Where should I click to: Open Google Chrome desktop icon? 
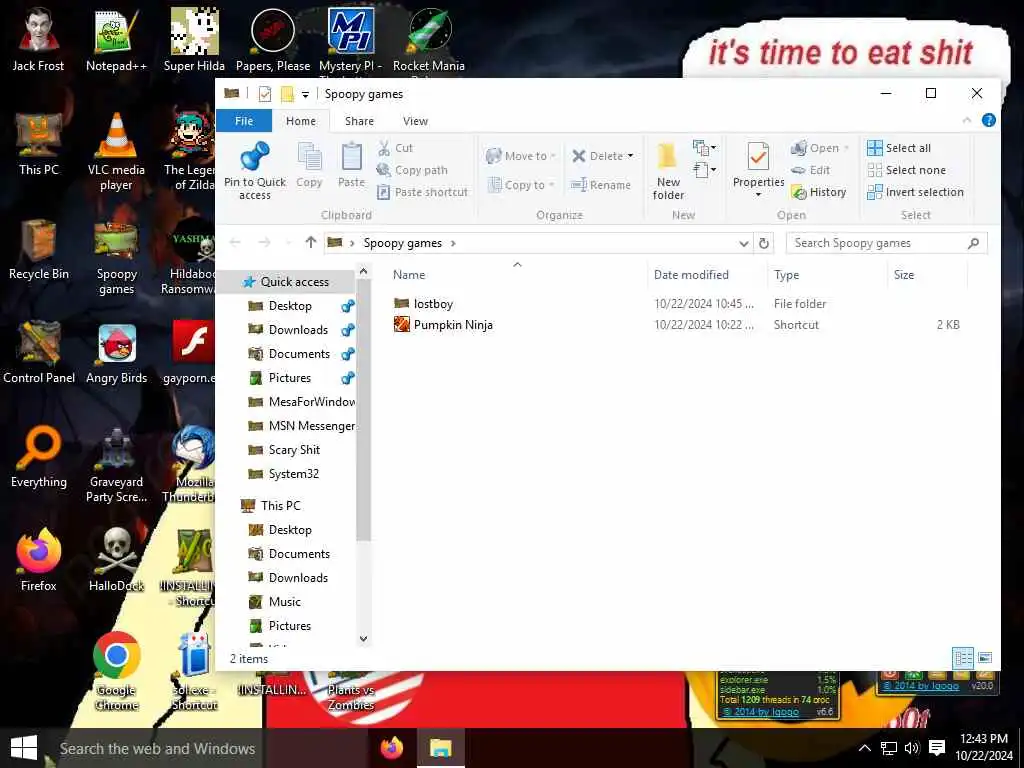(x=116, y=671)
